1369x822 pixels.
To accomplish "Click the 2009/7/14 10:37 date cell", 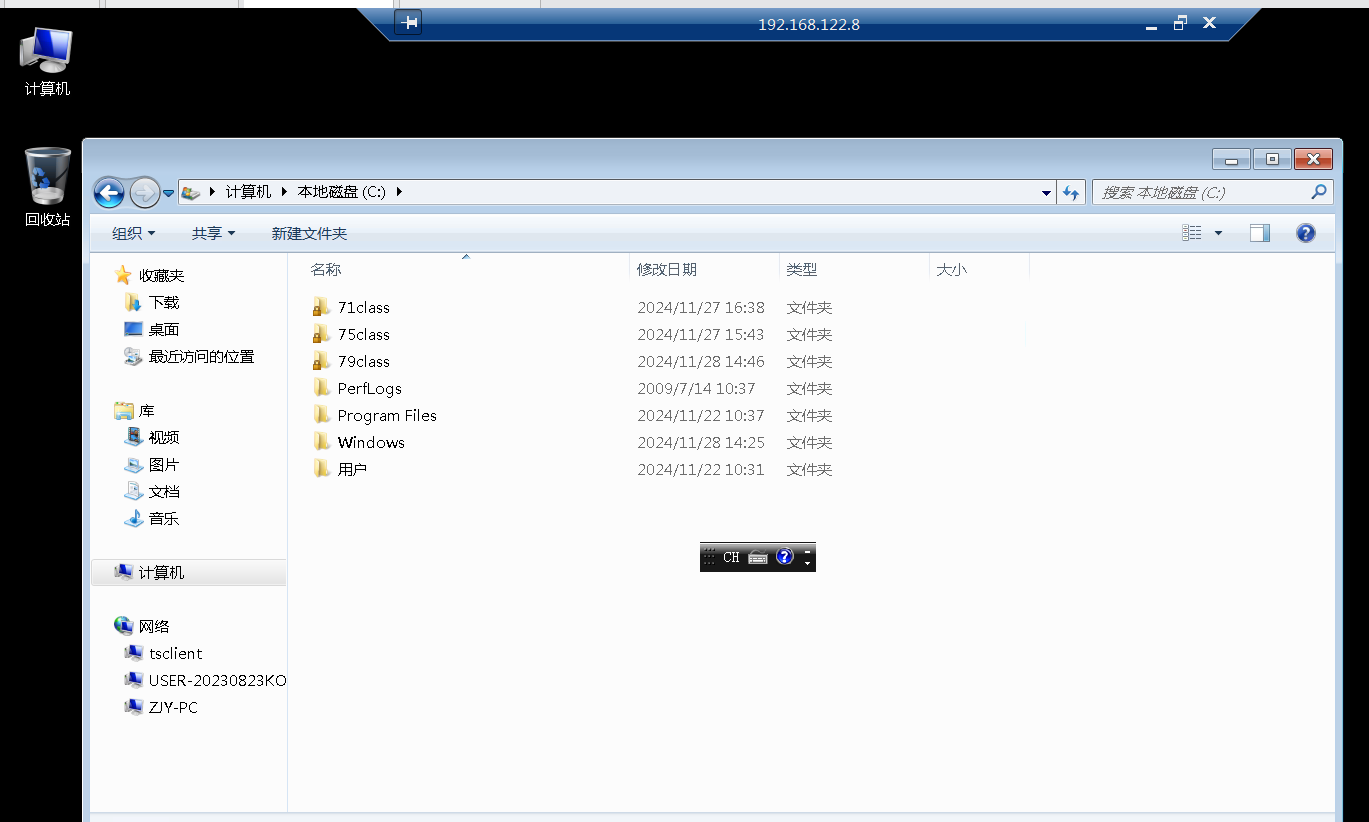I will coord(697,388).
